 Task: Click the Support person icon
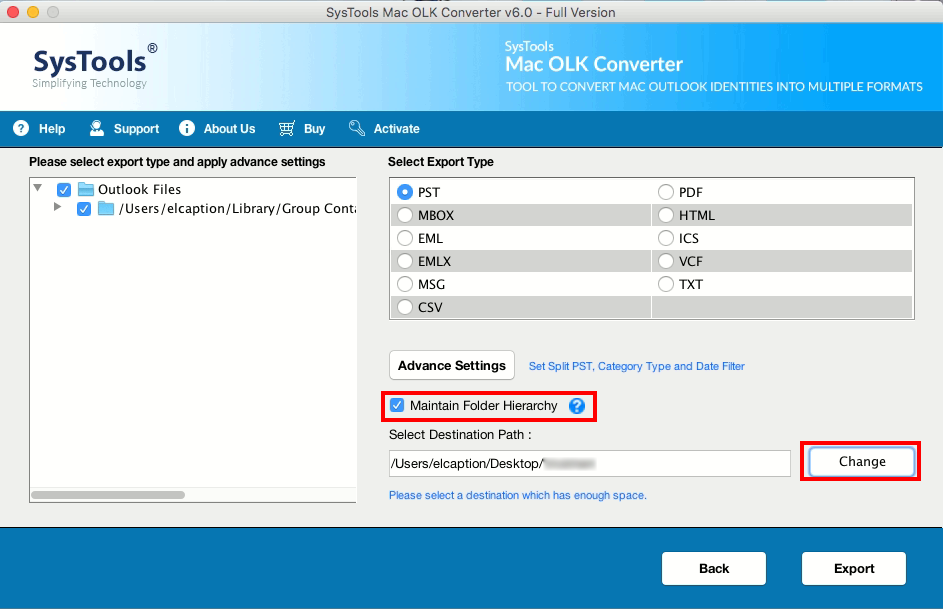point(96,128)
